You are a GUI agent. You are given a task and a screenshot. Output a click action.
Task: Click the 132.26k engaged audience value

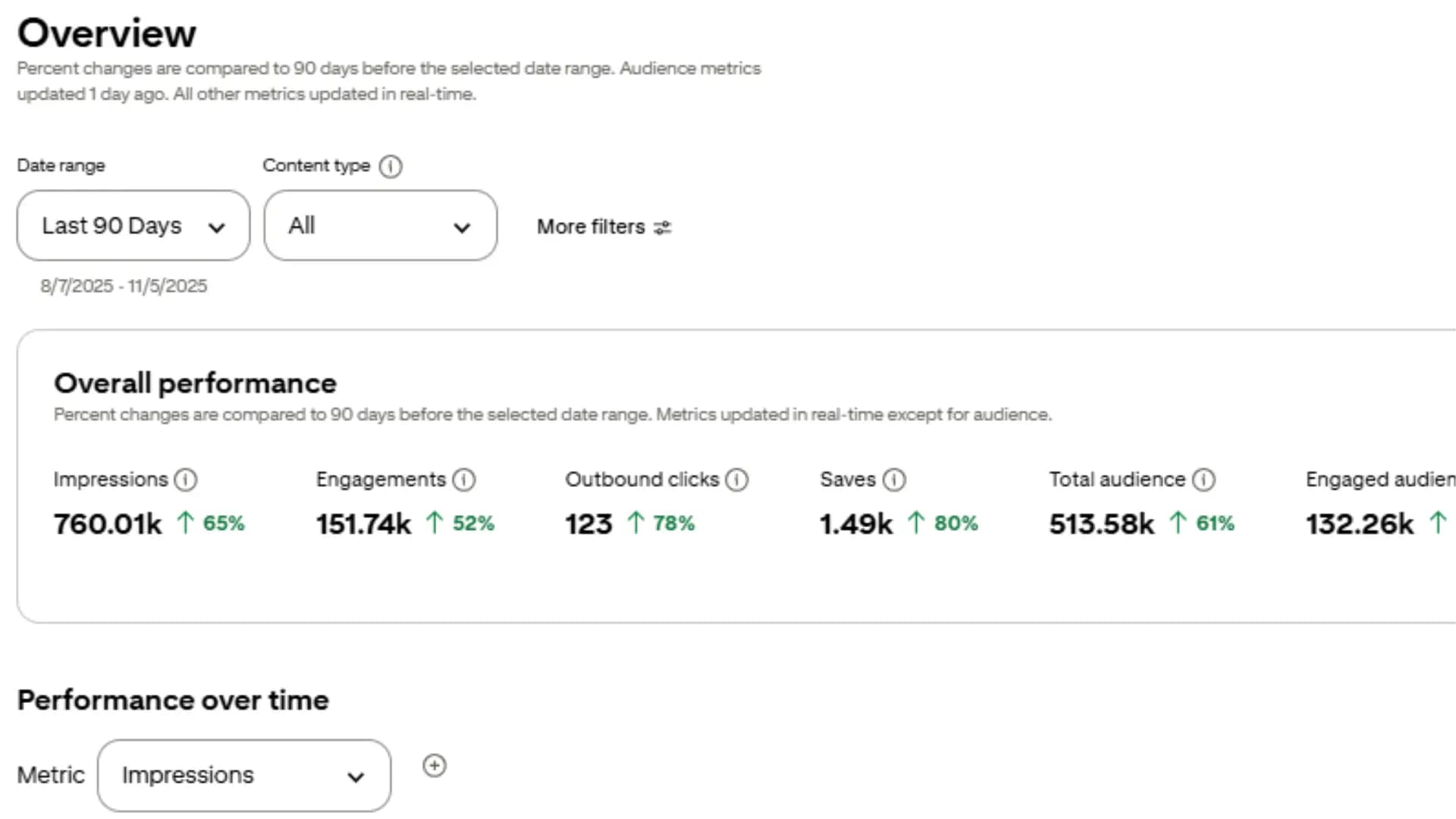1360,523
